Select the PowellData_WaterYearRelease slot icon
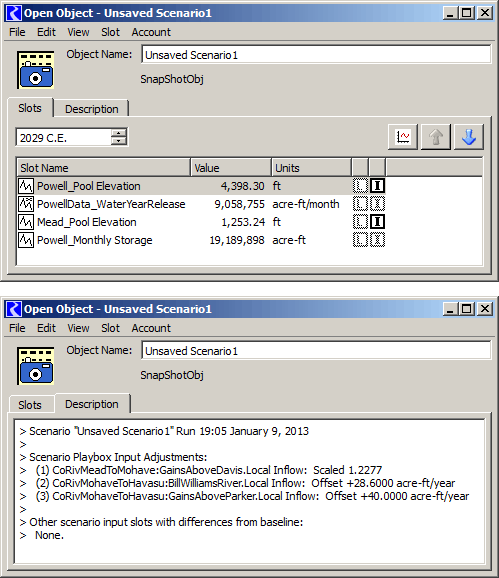This screenshot has width=499, height=578. [26, 204]
